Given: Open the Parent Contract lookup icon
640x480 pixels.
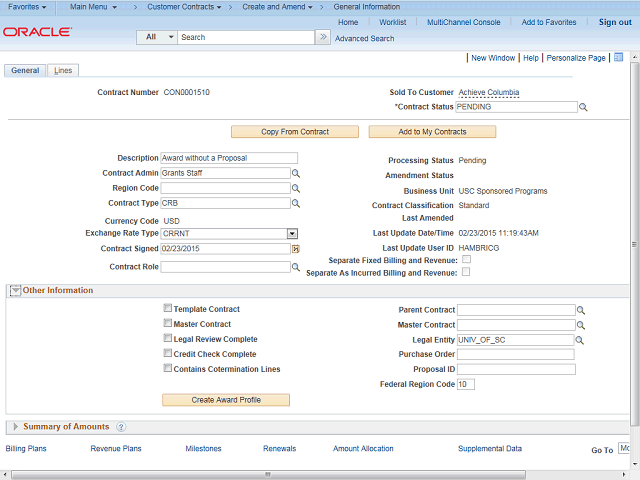Looking at the screenshot, I should tap(581, 310).
